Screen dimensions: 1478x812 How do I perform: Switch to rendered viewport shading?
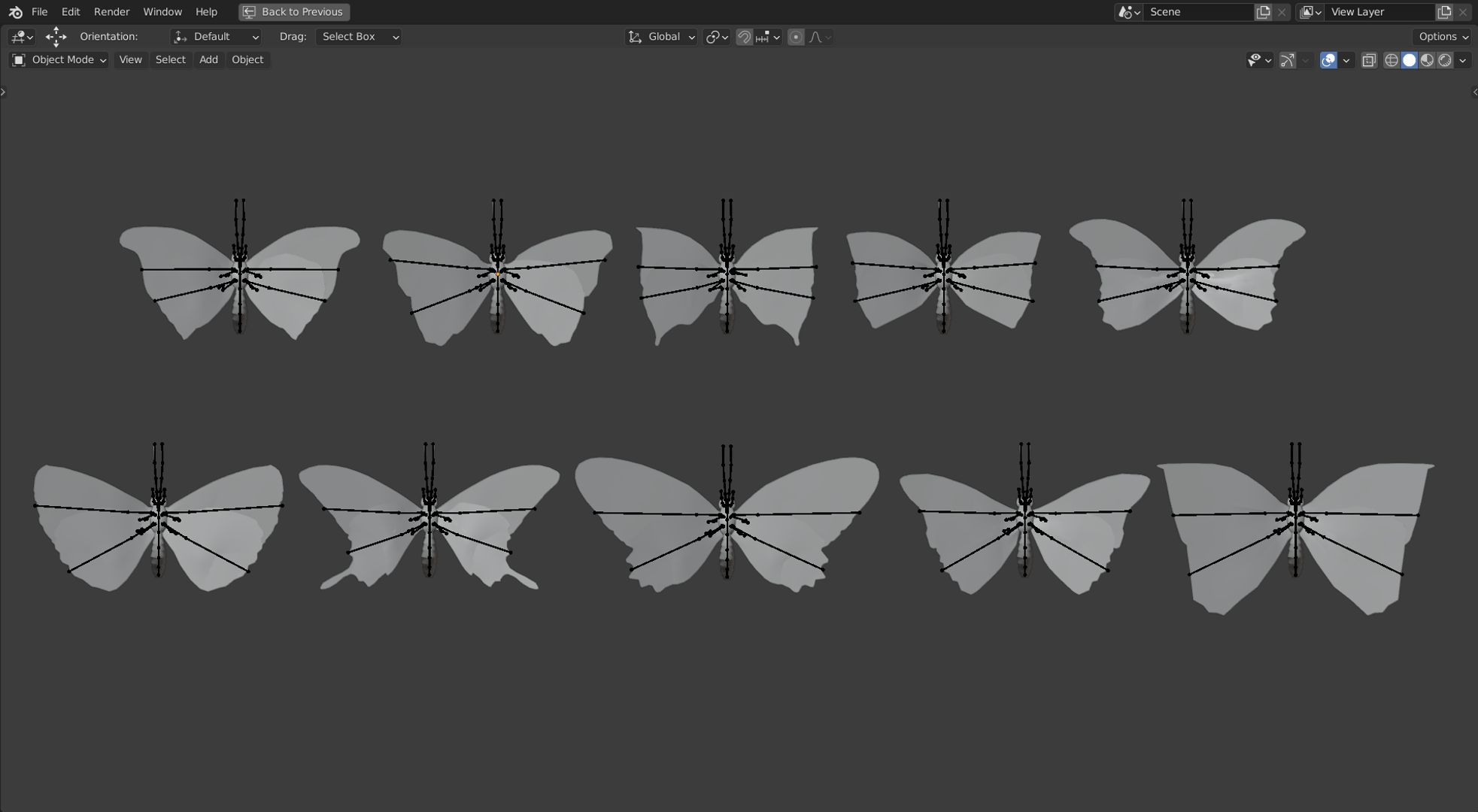[1445, 60]
